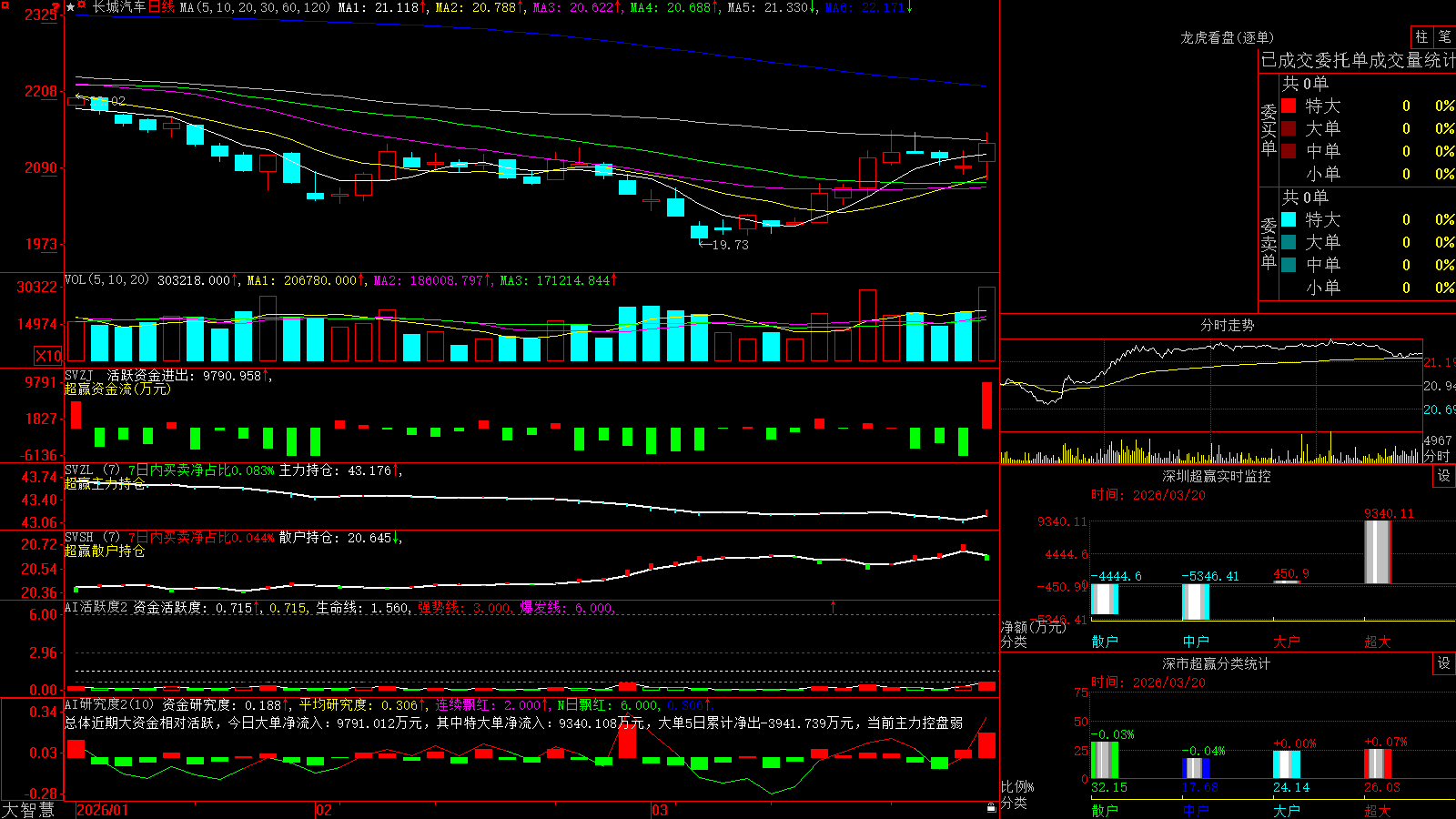The image size is (1456, 819).
Task: Click the 分时走势 intraday chart panel title
Action: click(1227, 325)
